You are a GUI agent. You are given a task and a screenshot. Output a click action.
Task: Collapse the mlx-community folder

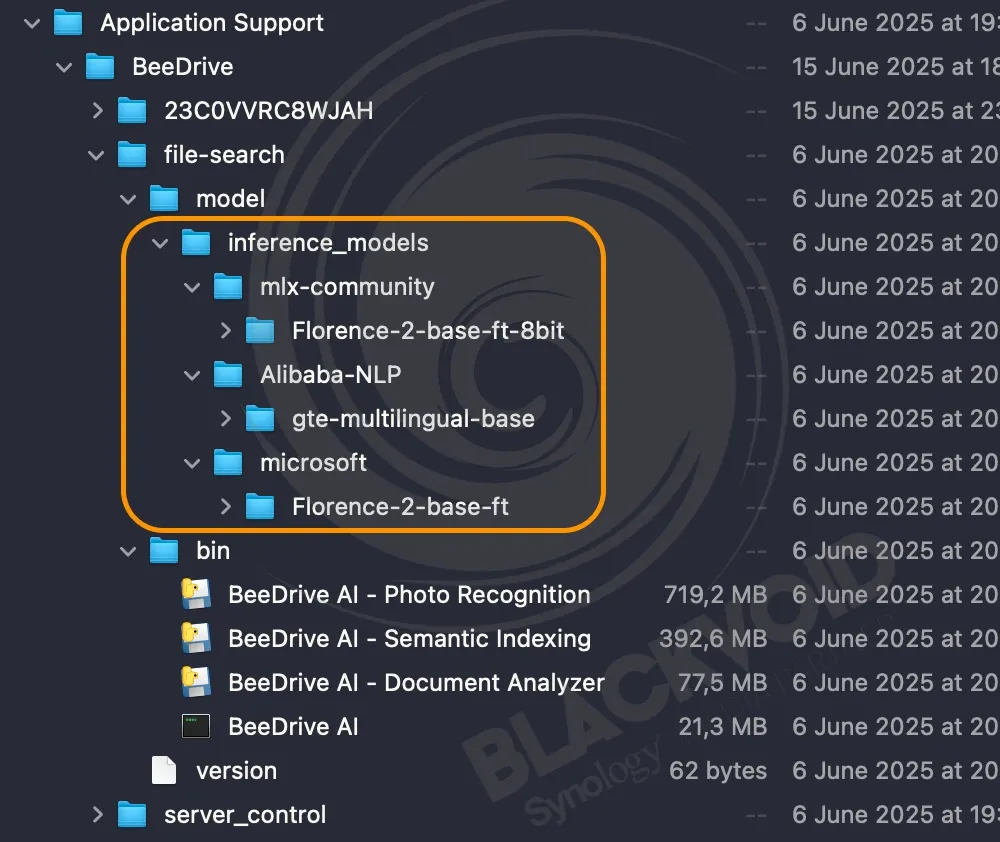(193, 287)
